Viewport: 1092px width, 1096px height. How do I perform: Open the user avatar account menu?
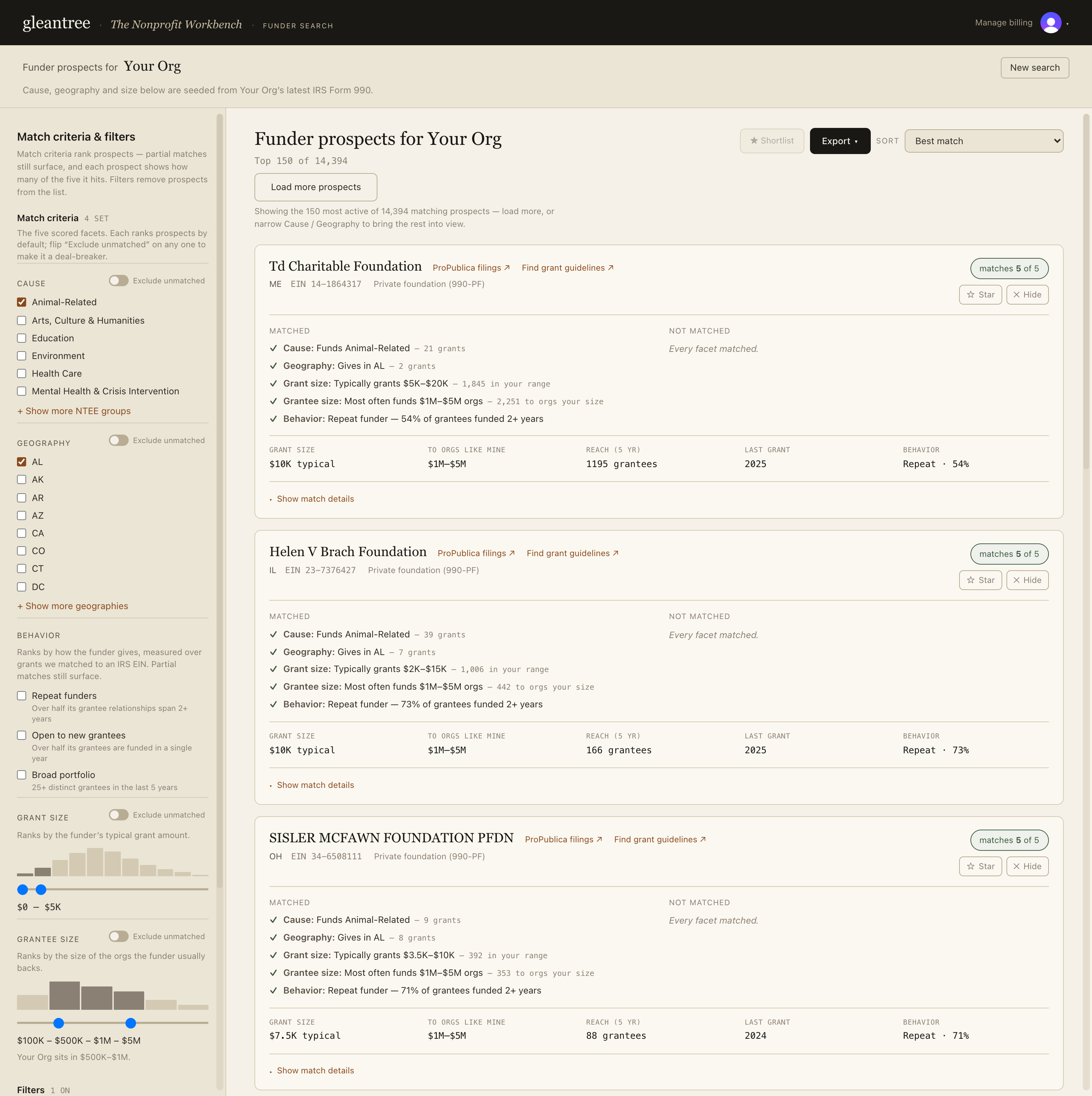1050,23
